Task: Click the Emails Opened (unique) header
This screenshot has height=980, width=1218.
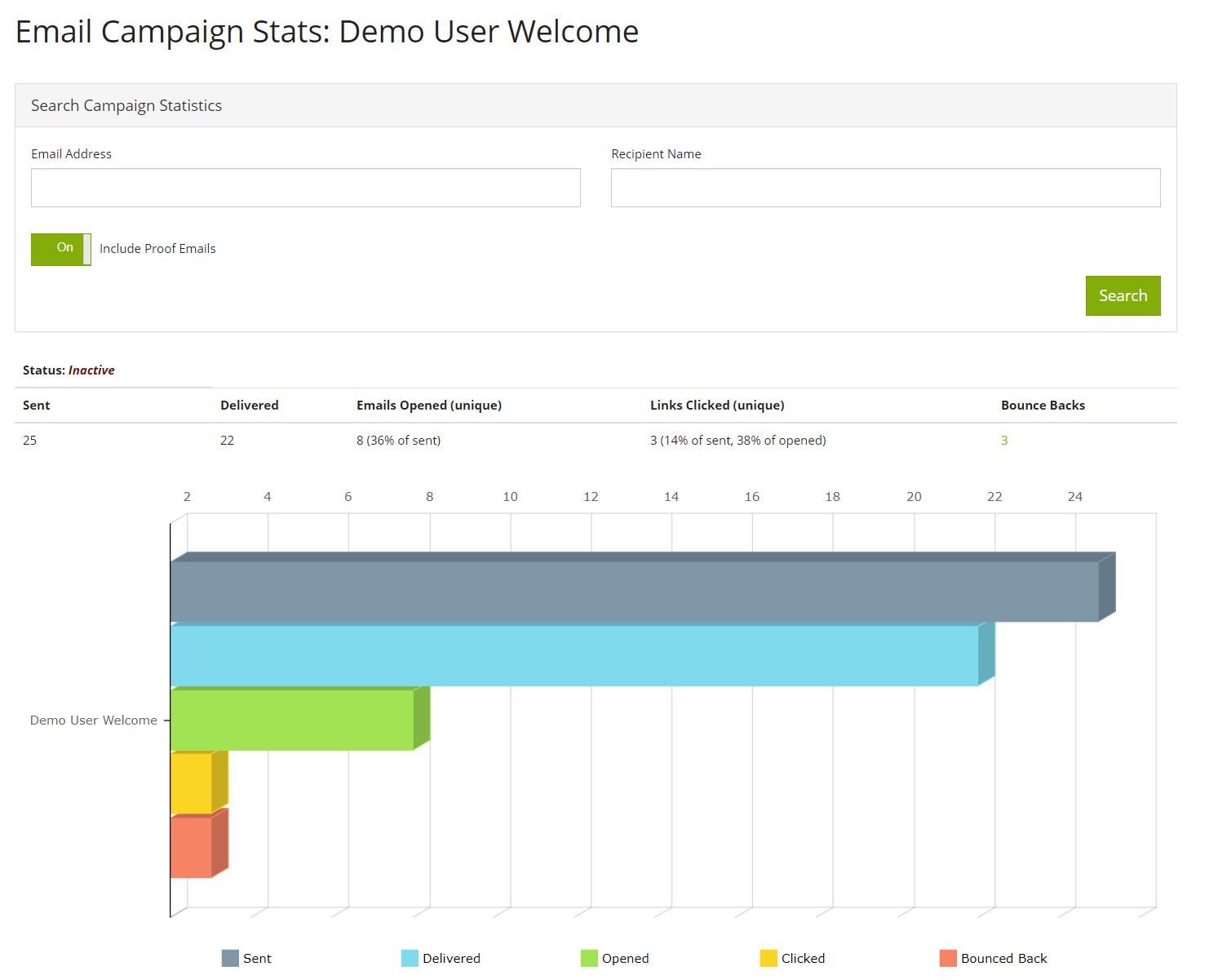Action: pos(429,406)
